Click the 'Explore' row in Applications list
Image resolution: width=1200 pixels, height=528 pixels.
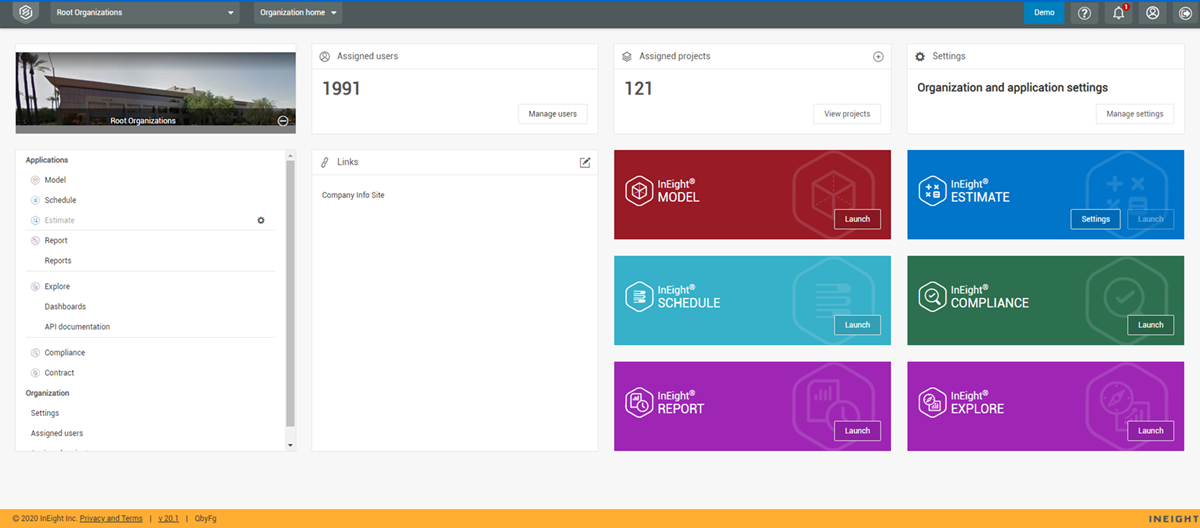[x=150, y=287]
